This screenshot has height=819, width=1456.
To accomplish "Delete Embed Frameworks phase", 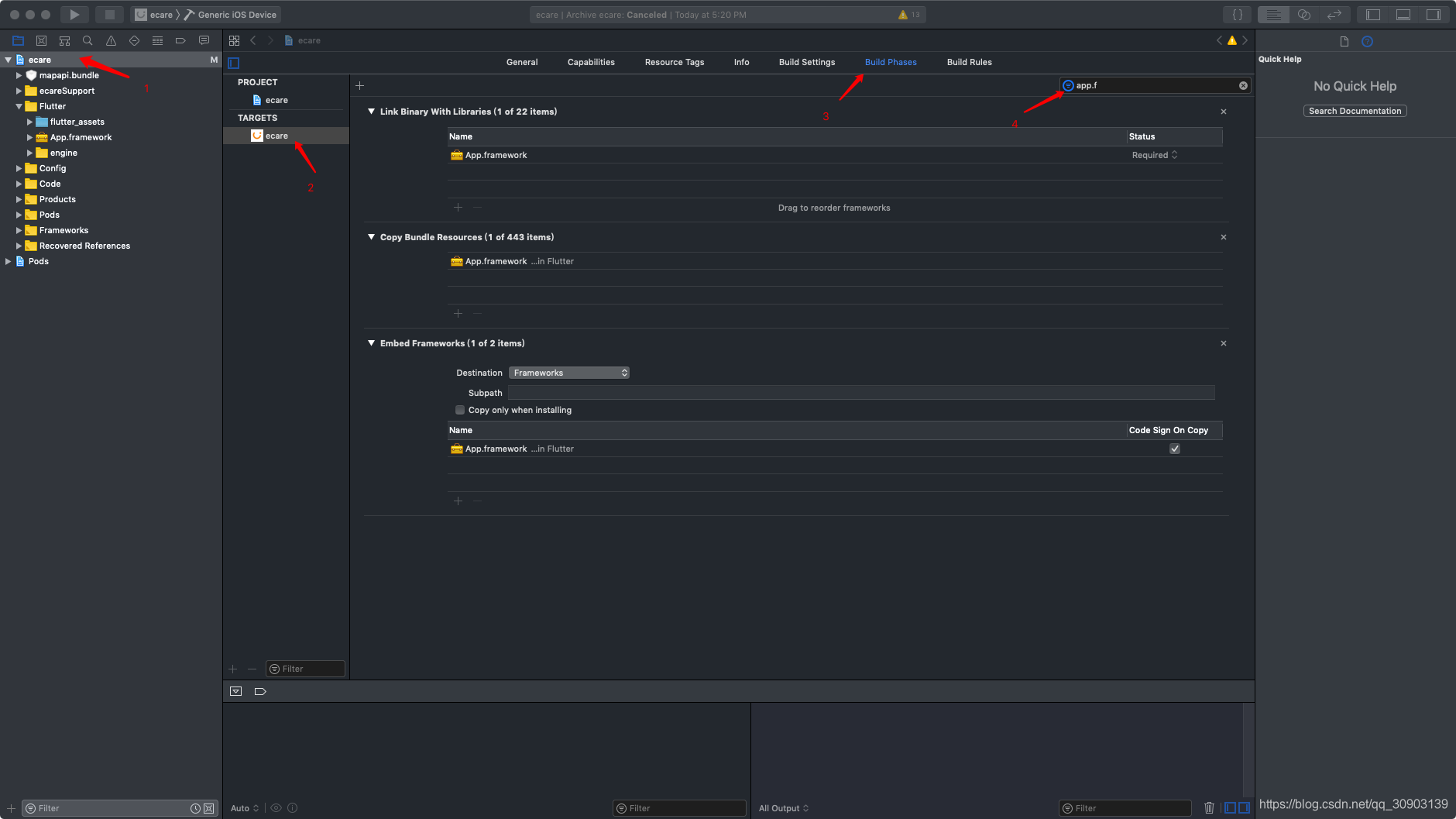I will [1224, 343].
